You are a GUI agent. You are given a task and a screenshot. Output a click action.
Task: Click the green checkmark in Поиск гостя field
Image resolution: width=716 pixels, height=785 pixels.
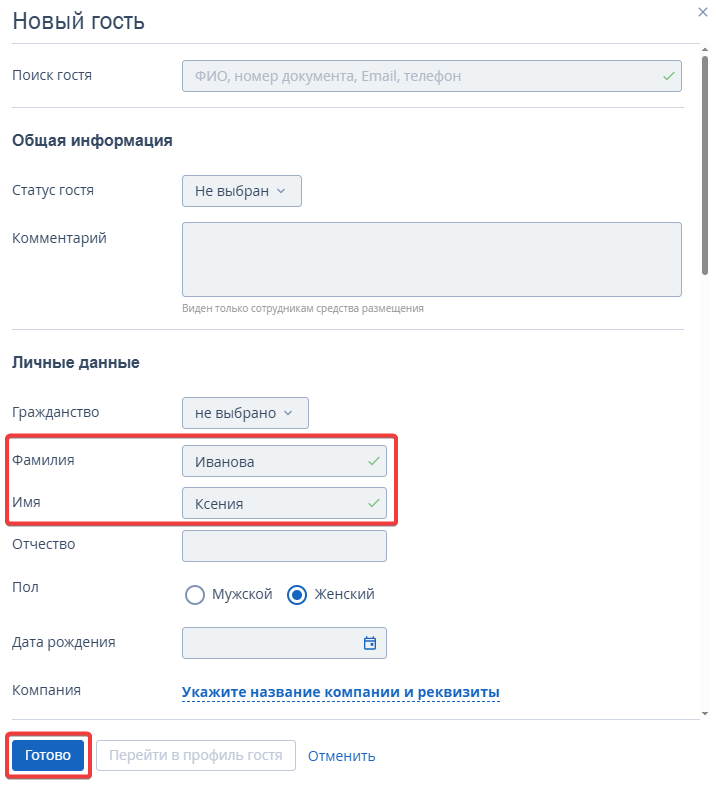pos(668,77)
